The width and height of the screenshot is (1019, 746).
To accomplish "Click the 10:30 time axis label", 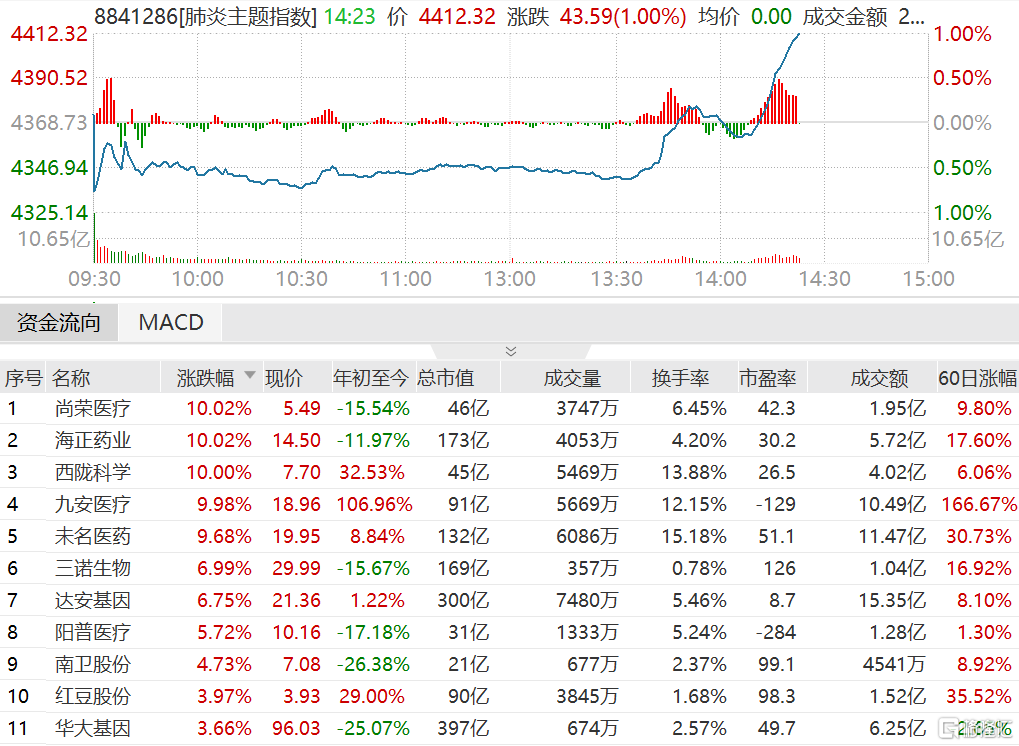I will click(x=302, y=279).
